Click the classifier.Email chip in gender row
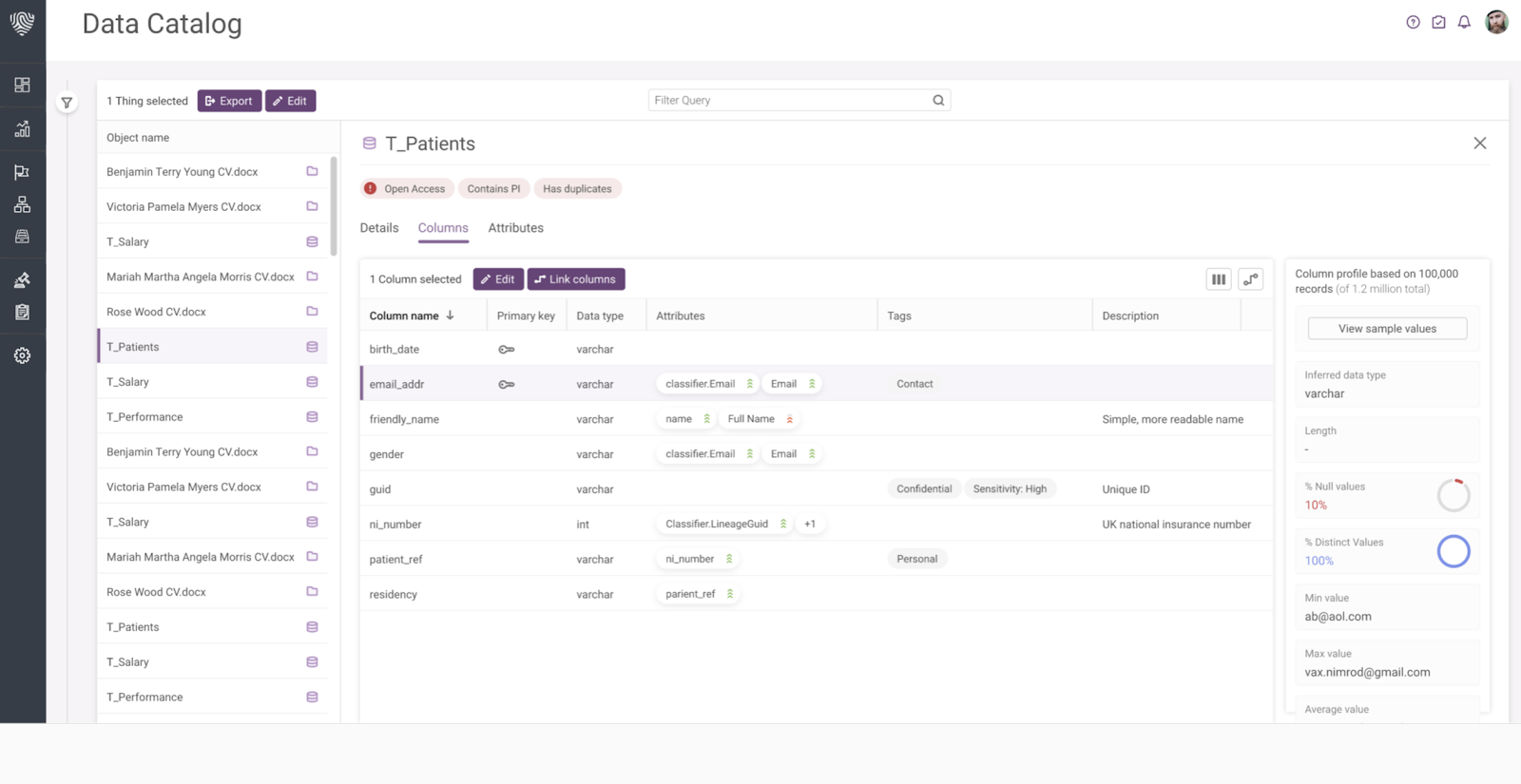The width and height of the screenshot is (1521, 784). (x=709, y=454)
